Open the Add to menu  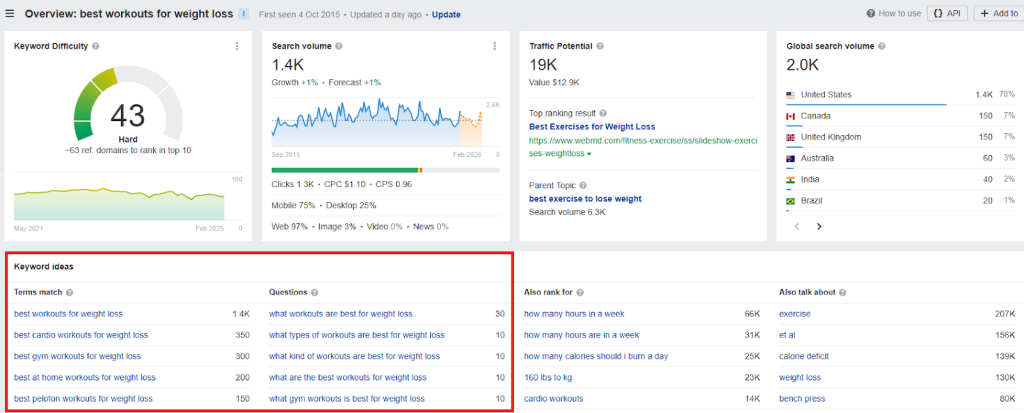(x=997, y=14)
